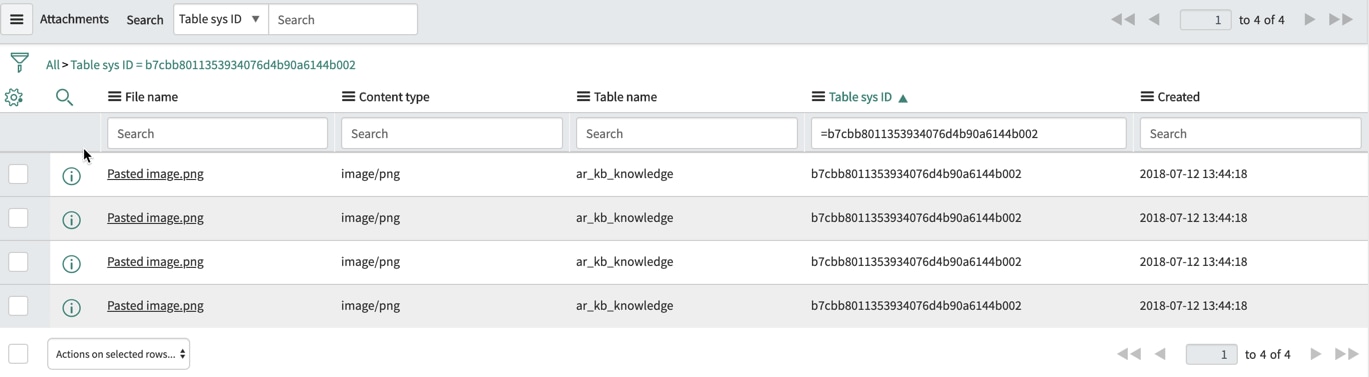
Task: Toggle the column search magnifier icon
Action: point(64,97)
